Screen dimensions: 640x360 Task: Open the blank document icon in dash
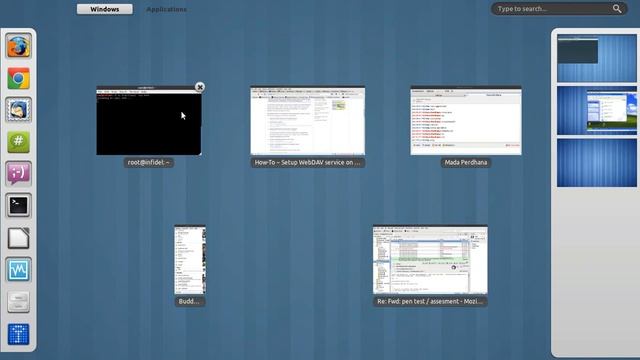18,238
